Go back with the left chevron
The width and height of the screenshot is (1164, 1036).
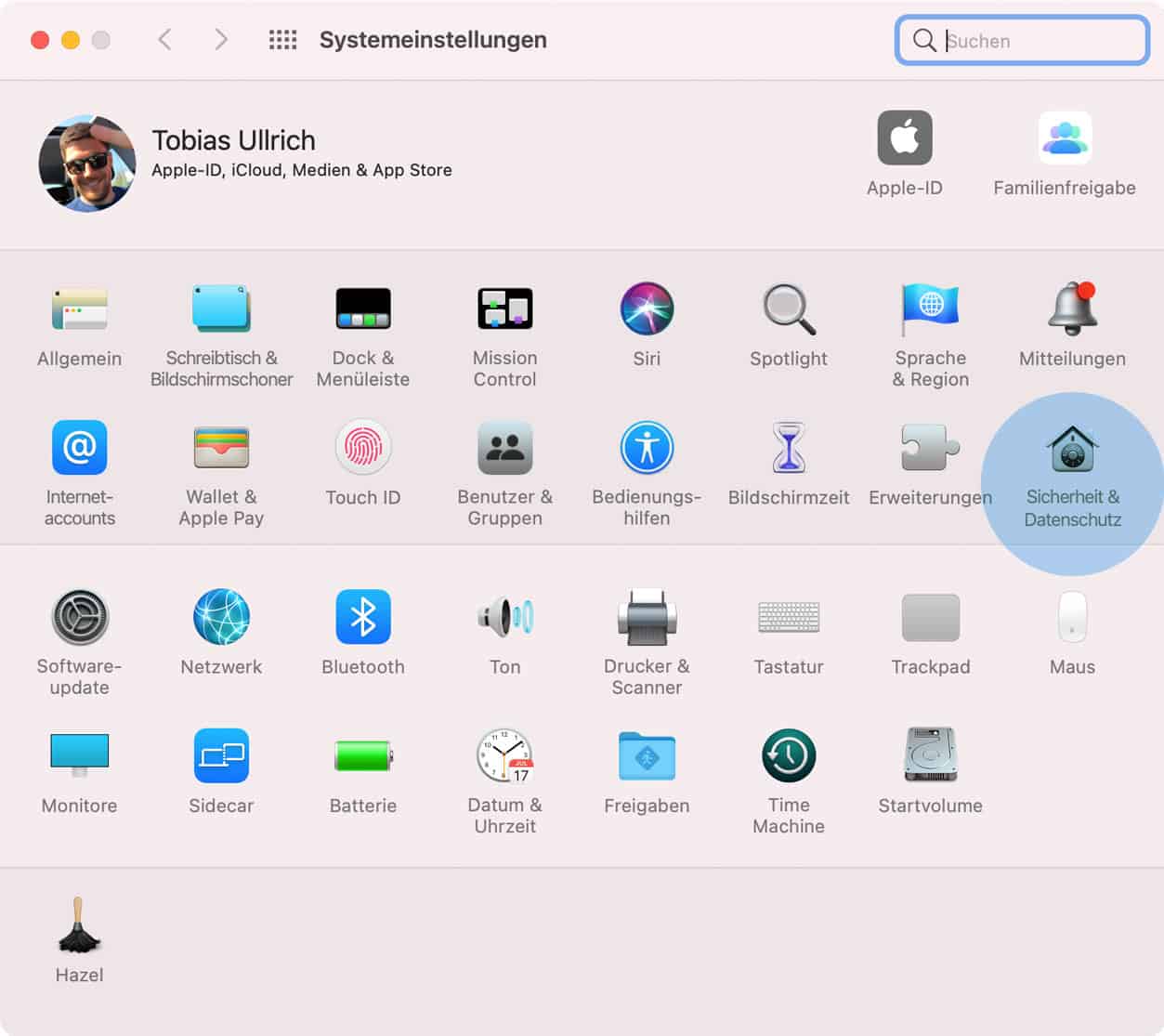[165, 40]
